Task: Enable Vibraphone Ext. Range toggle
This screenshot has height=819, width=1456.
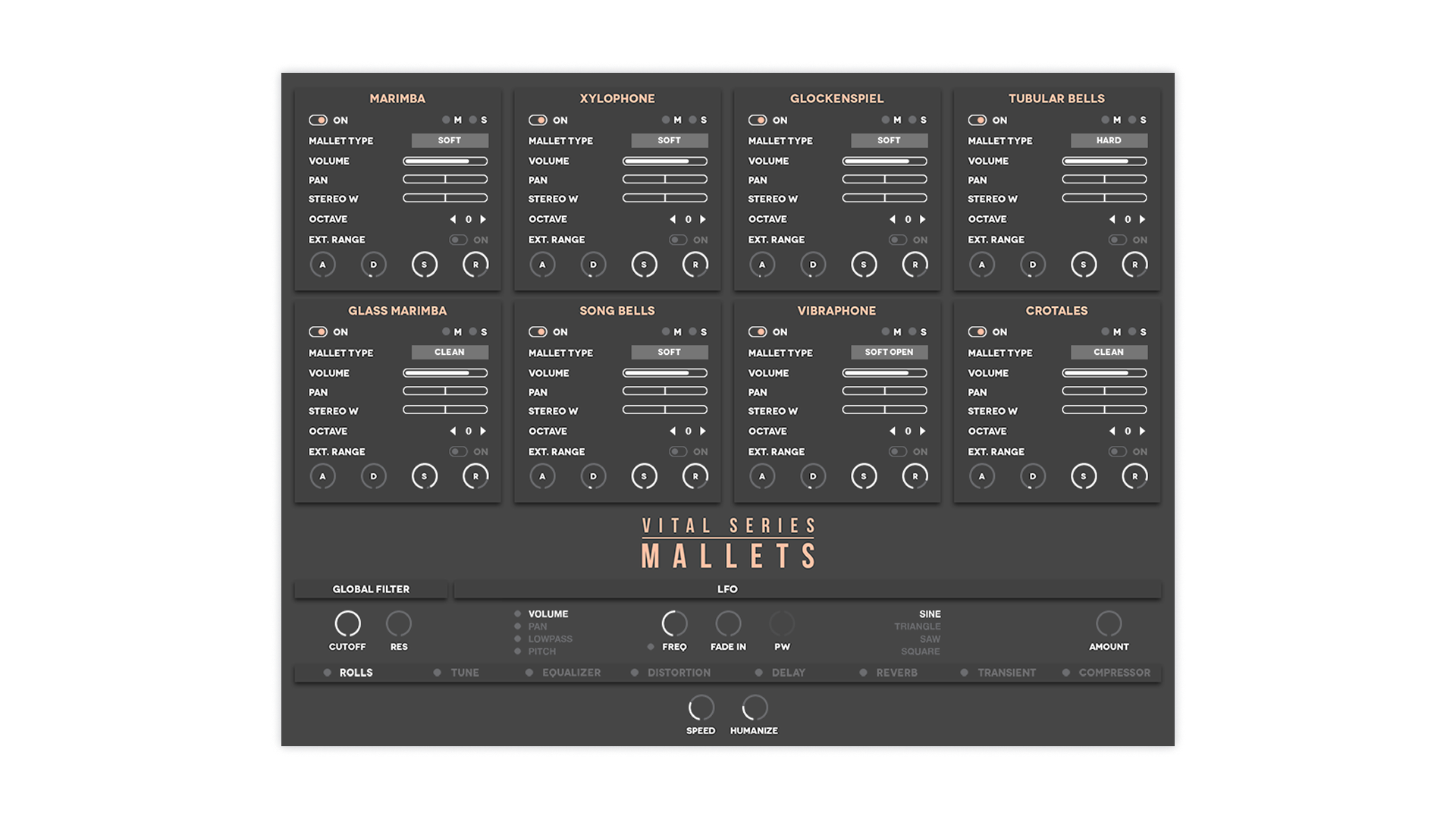Action: pyautogui.click(x=898, y=451)
